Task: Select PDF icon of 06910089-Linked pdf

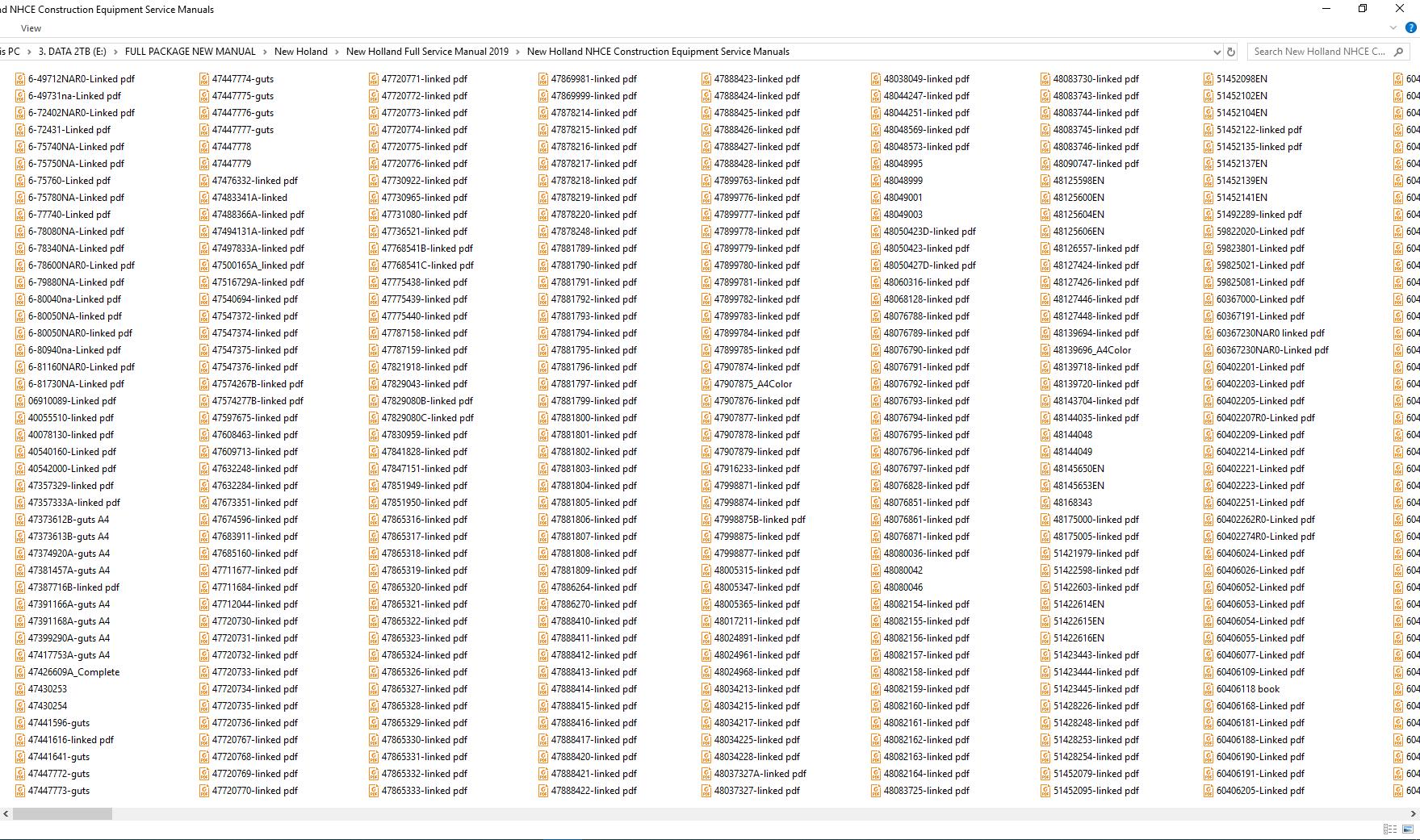Action: point(20,401)
